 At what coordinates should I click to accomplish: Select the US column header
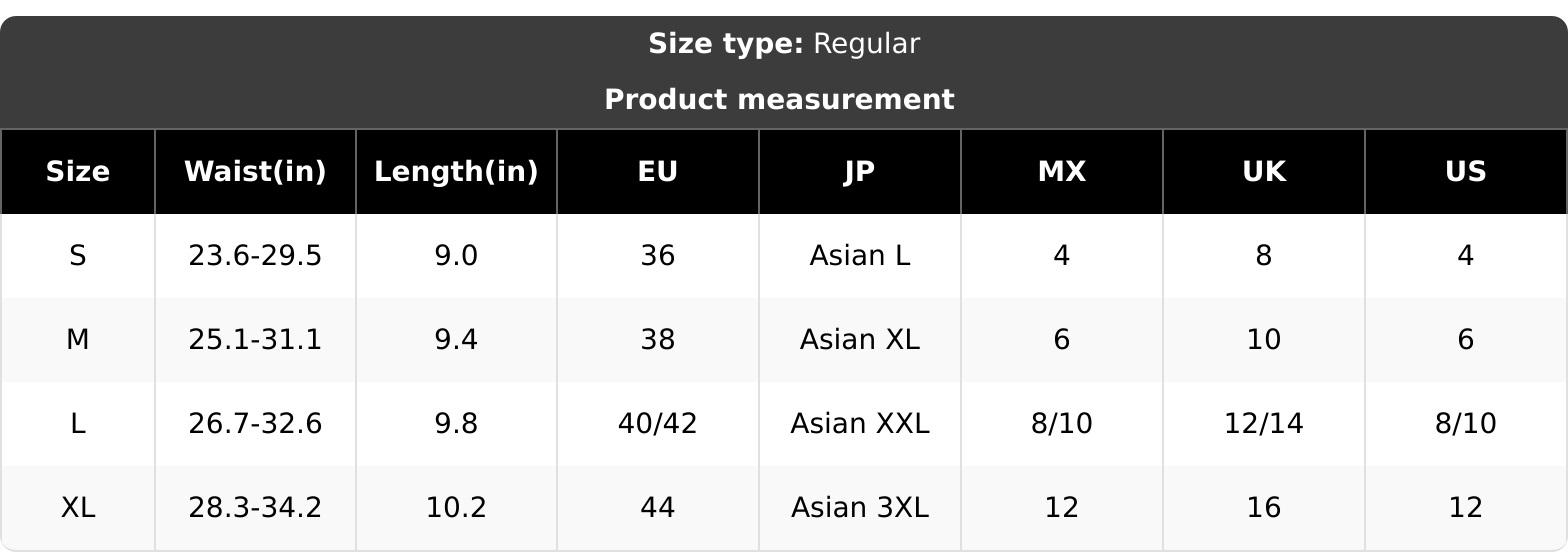click(x=1466, y=172)
